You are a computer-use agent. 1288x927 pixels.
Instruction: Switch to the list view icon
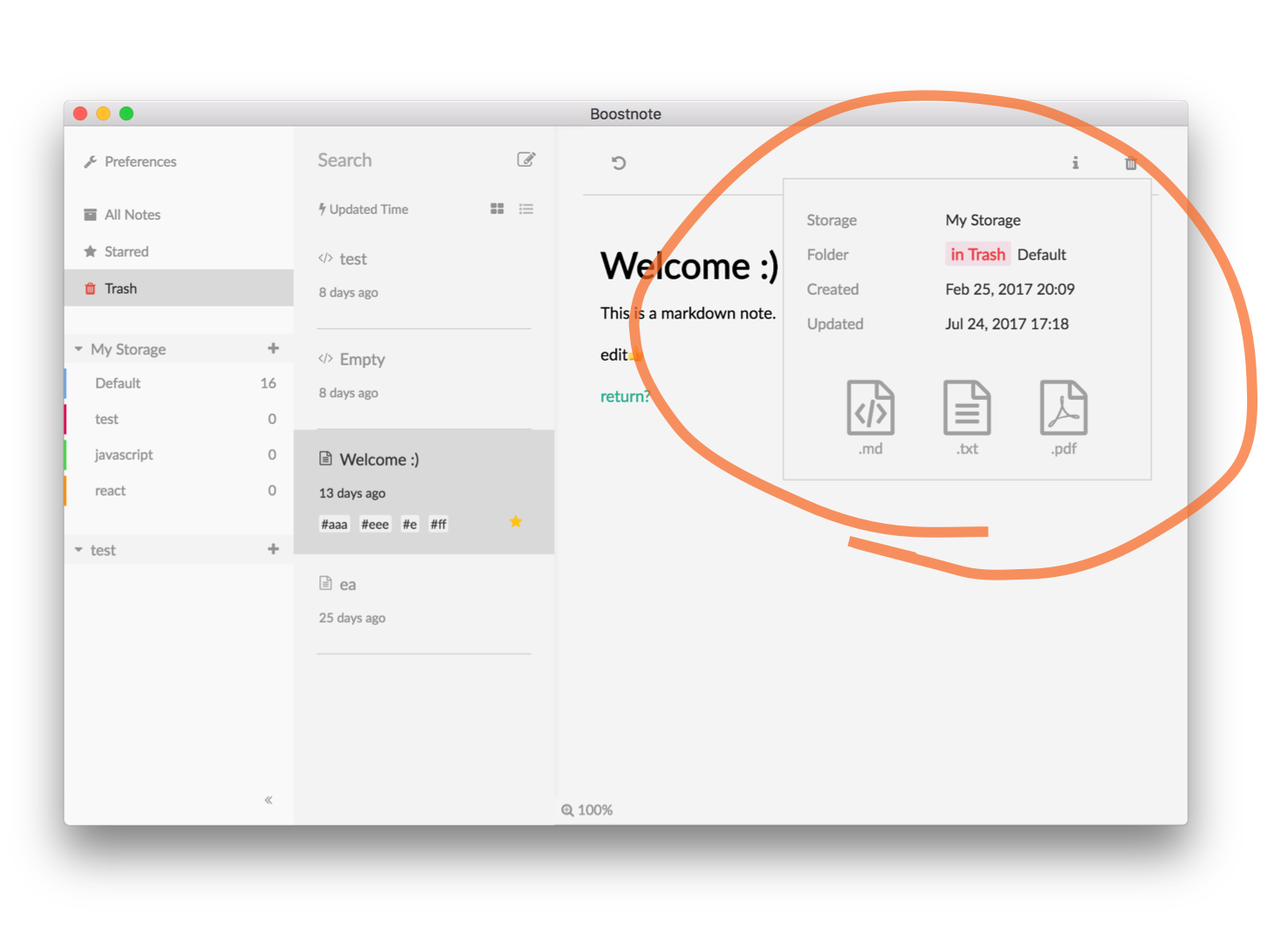[526, 209]
